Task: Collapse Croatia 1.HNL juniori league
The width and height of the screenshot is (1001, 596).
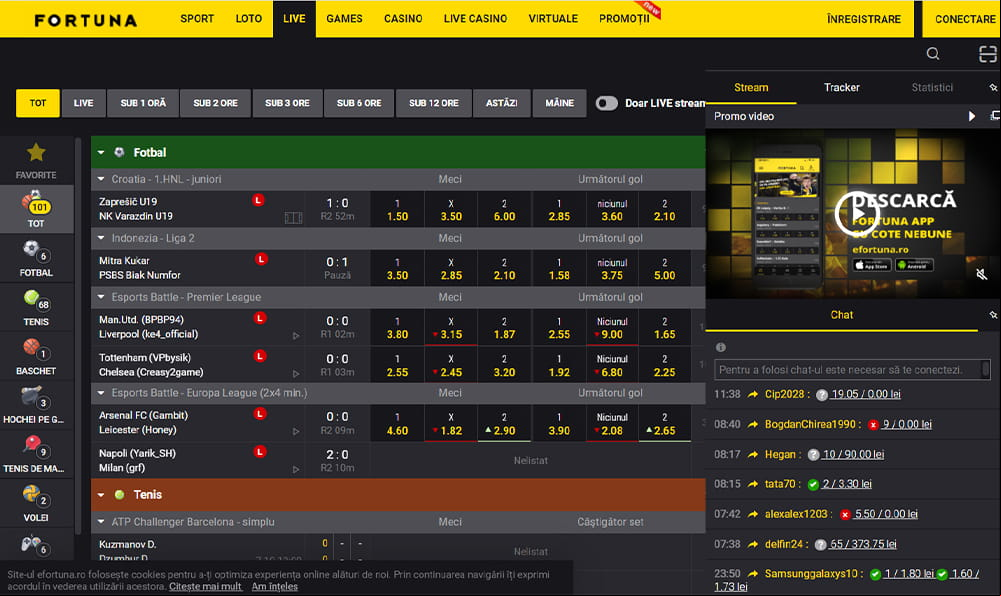Action: pyautogui.click(x=101, y=179)
